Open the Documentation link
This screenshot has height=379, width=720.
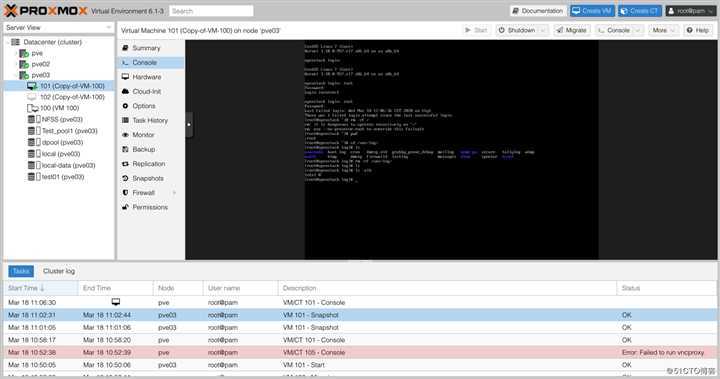pos(537,11)
